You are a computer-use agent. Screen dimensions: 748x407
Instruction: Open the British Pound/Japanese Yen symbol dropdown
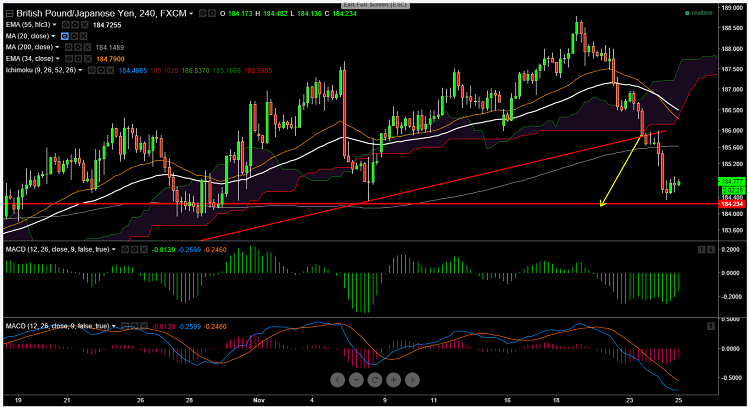191,14
